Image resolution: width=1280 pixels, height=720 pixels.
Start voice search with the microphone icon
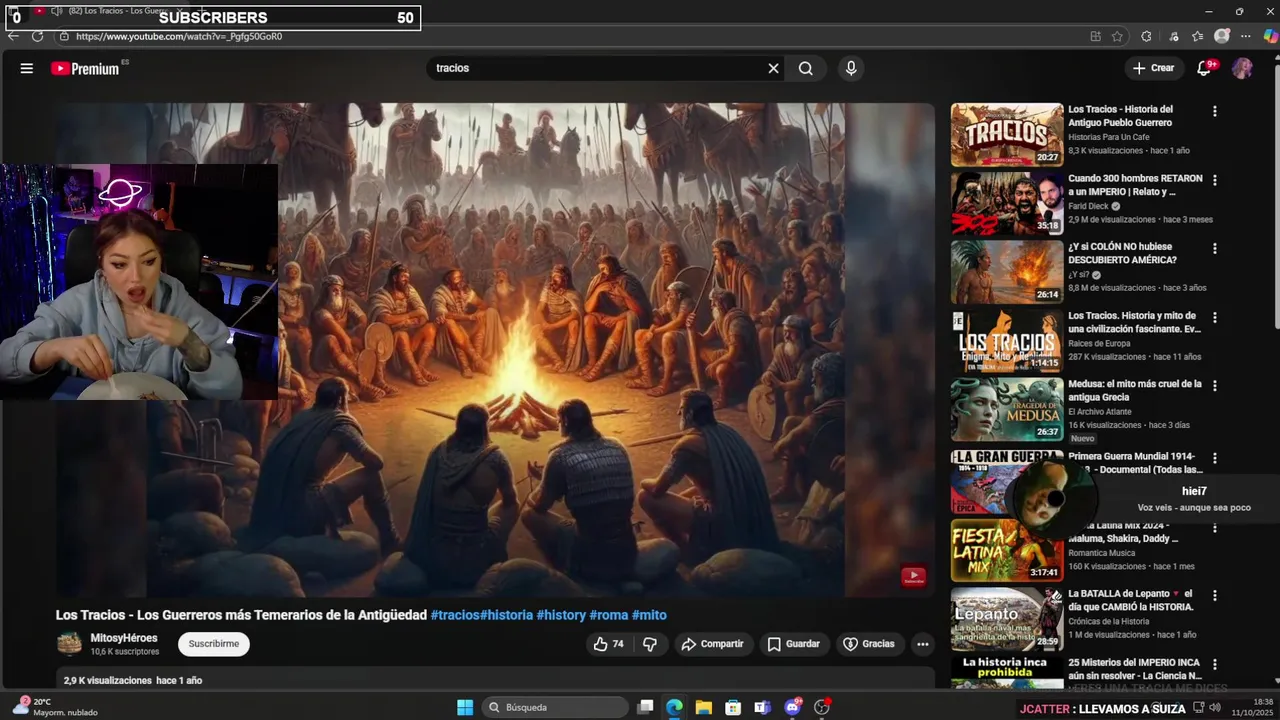[x=851, y=68]
